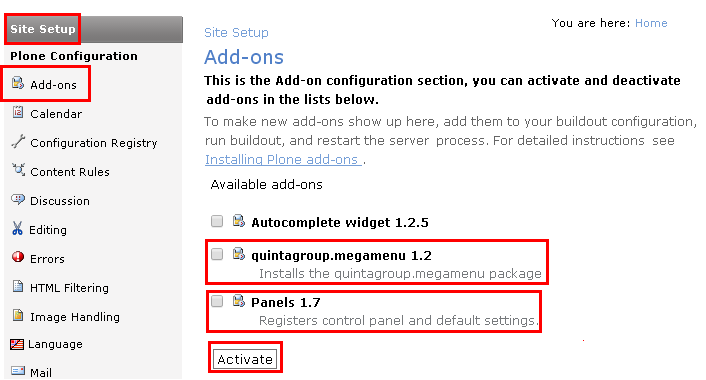The width and height of the screenshot is (706, 380).
Task: Click the Editing scissors icon
Action: pos(17,229)
